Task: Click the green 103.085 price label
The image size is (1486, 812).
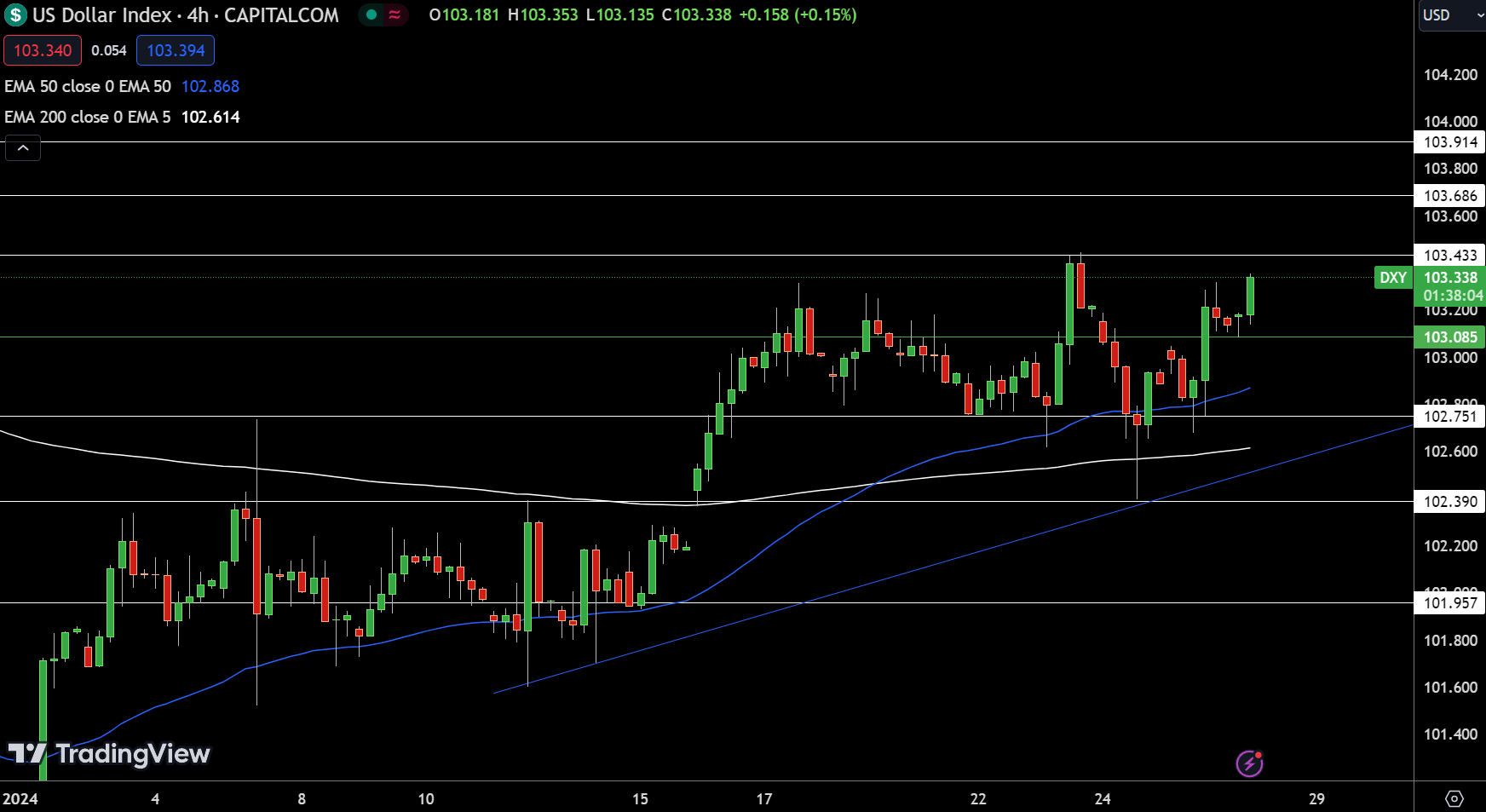Action: click(1450, 337)
